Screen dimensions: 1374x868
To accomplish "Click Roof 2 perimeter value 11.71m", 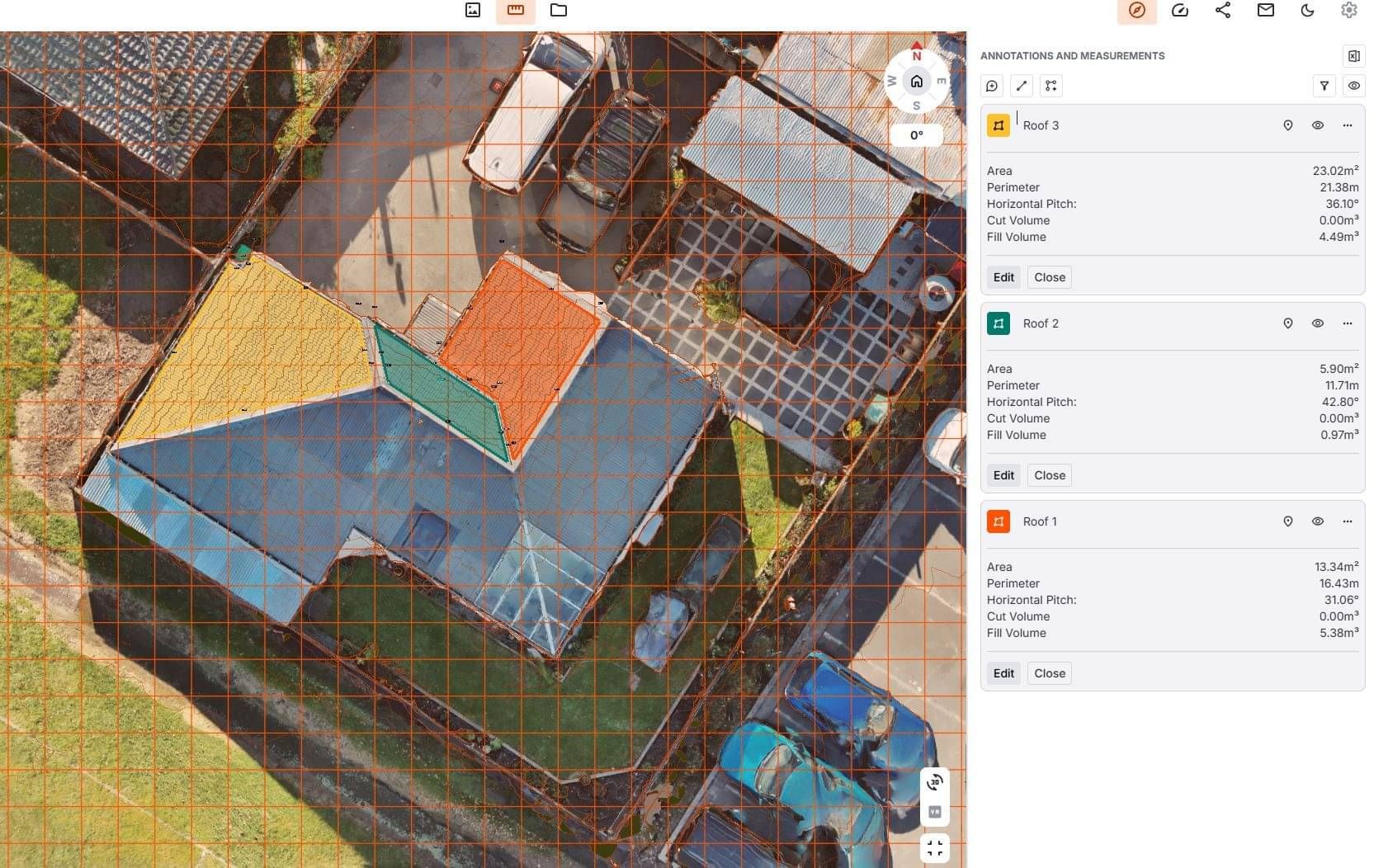I will (x=1342, y=385).
